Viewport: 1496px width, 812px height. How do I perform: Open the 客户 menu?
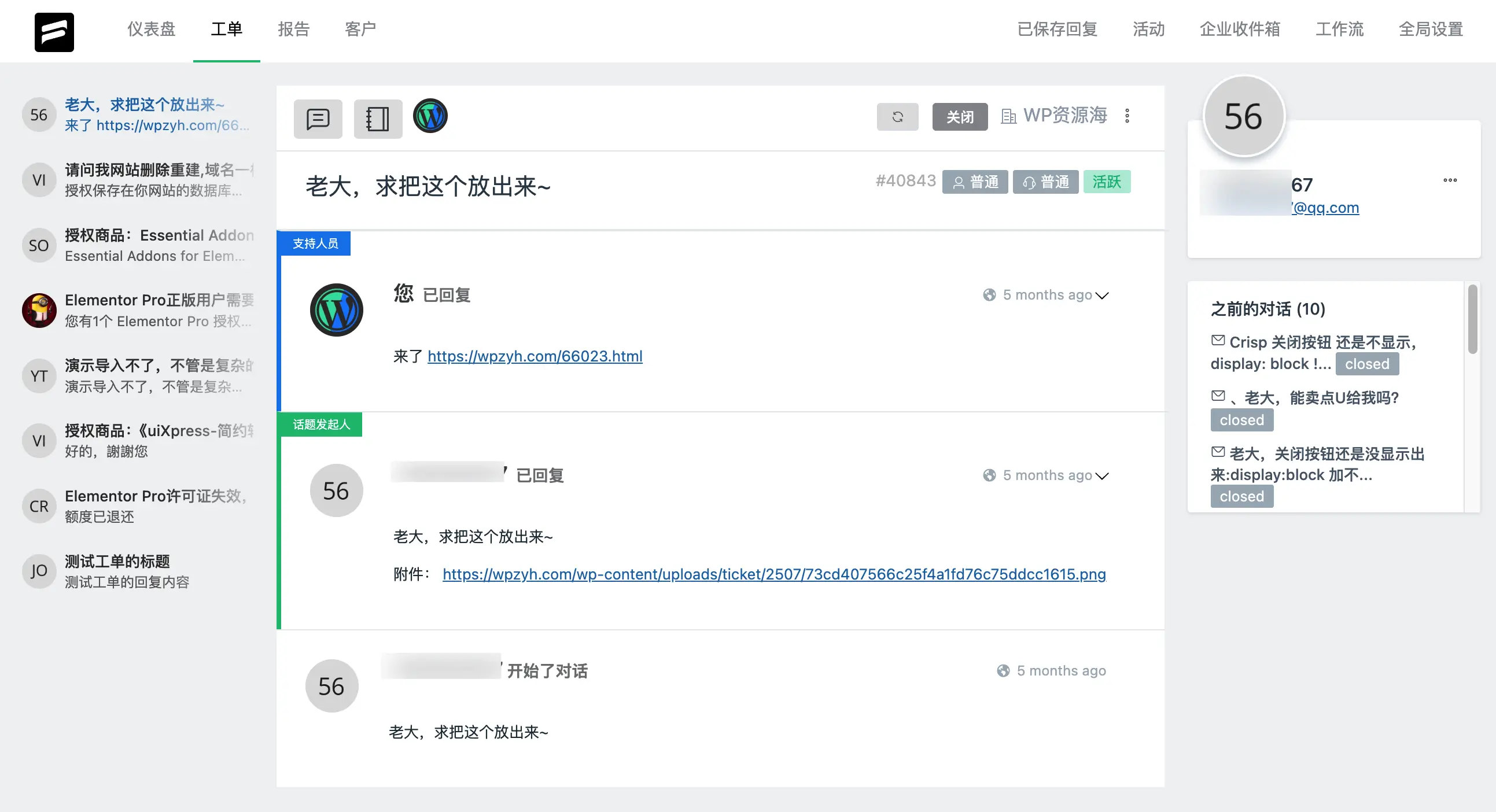tap(360, 29)
